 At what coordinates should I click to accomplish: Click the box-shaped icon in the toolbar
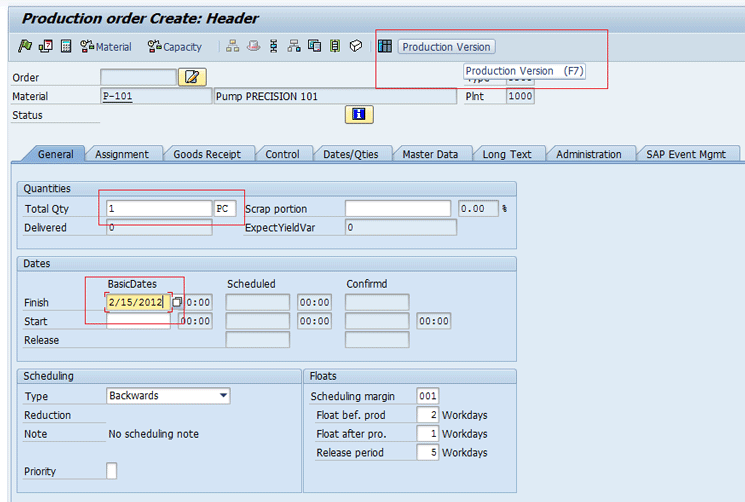point(356,46)
